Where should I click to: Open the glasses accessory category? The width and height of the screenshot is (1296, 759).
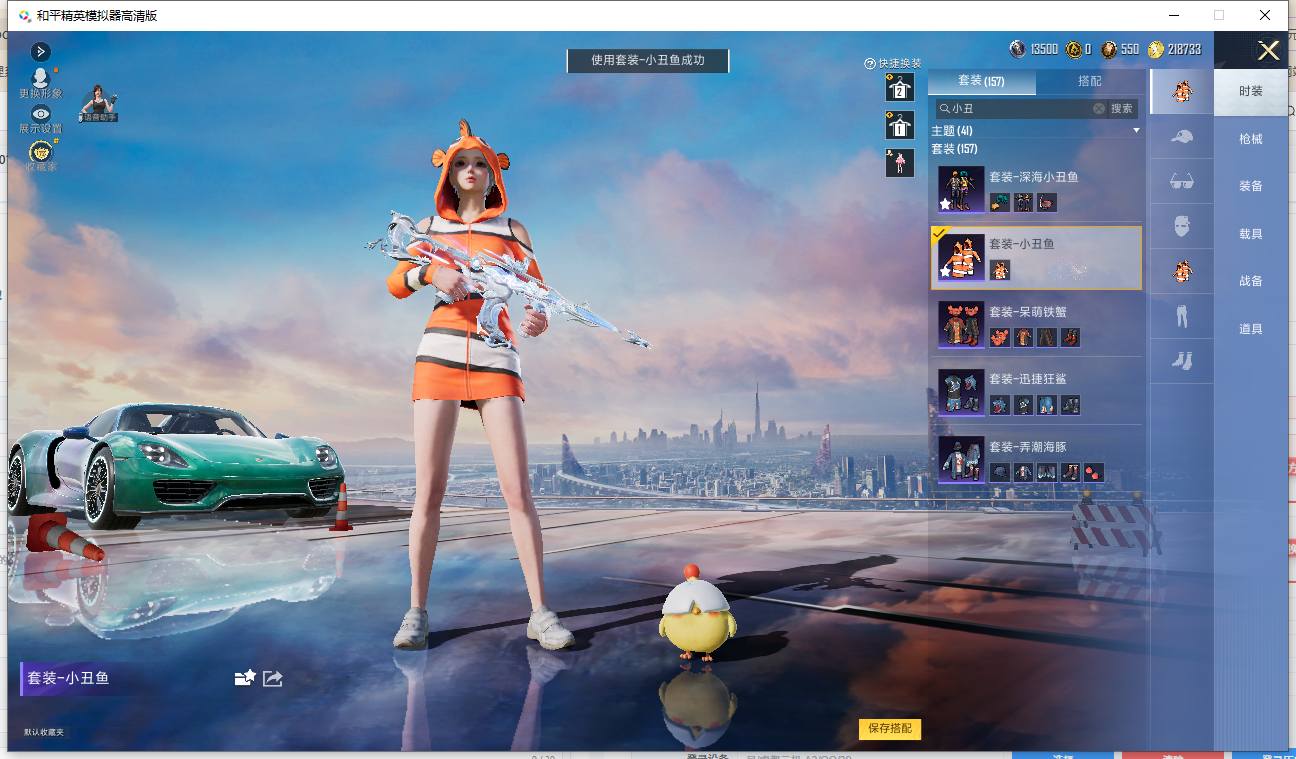pos(1182,181)
